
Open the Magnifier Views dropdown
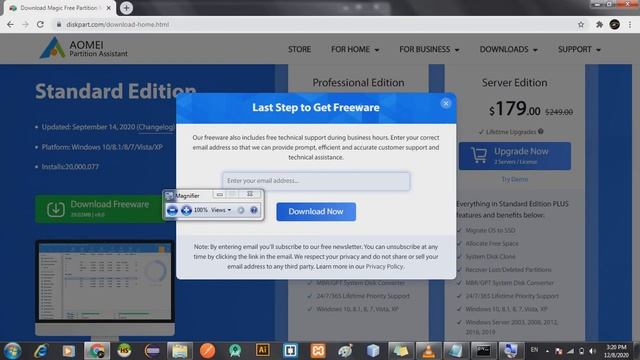(x=221, y=210)
